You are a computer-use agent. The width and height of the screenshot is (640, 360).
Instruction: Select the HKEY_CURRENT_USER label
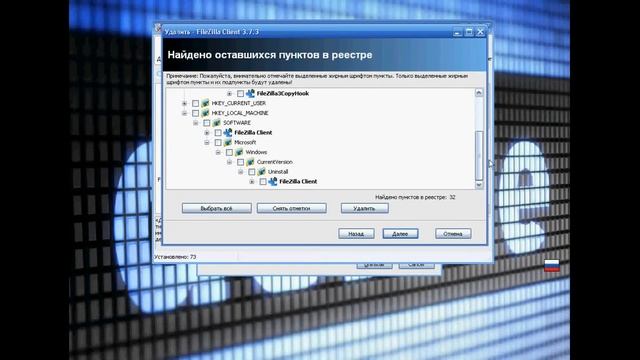click(238, 103)
